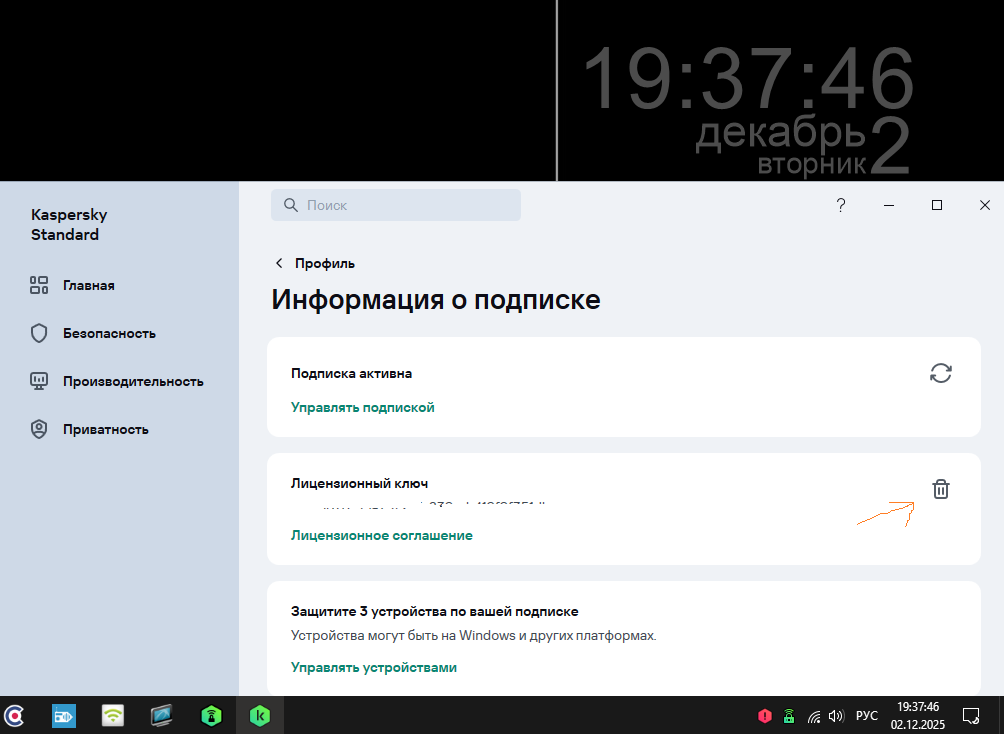The width and height of the screenshot is (1004, 734).
Task: Open the green Kaspersky taskbar app icon
Action: [x=260, y=715]
